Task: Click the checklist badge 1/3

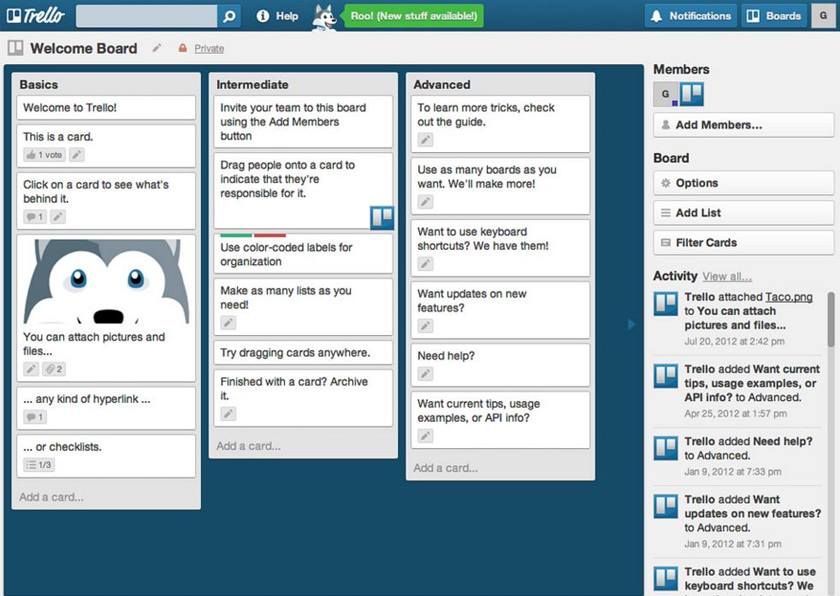Action: [x=39, y=465]
